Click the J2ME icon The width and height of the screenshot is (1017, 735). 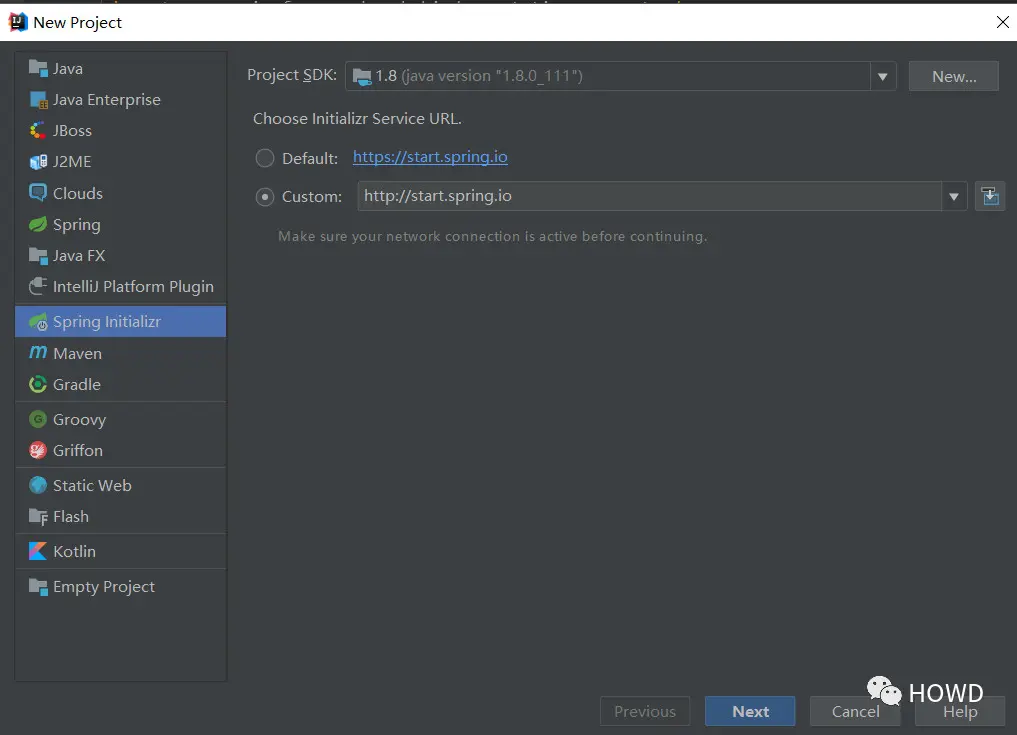tap(38, 162)
